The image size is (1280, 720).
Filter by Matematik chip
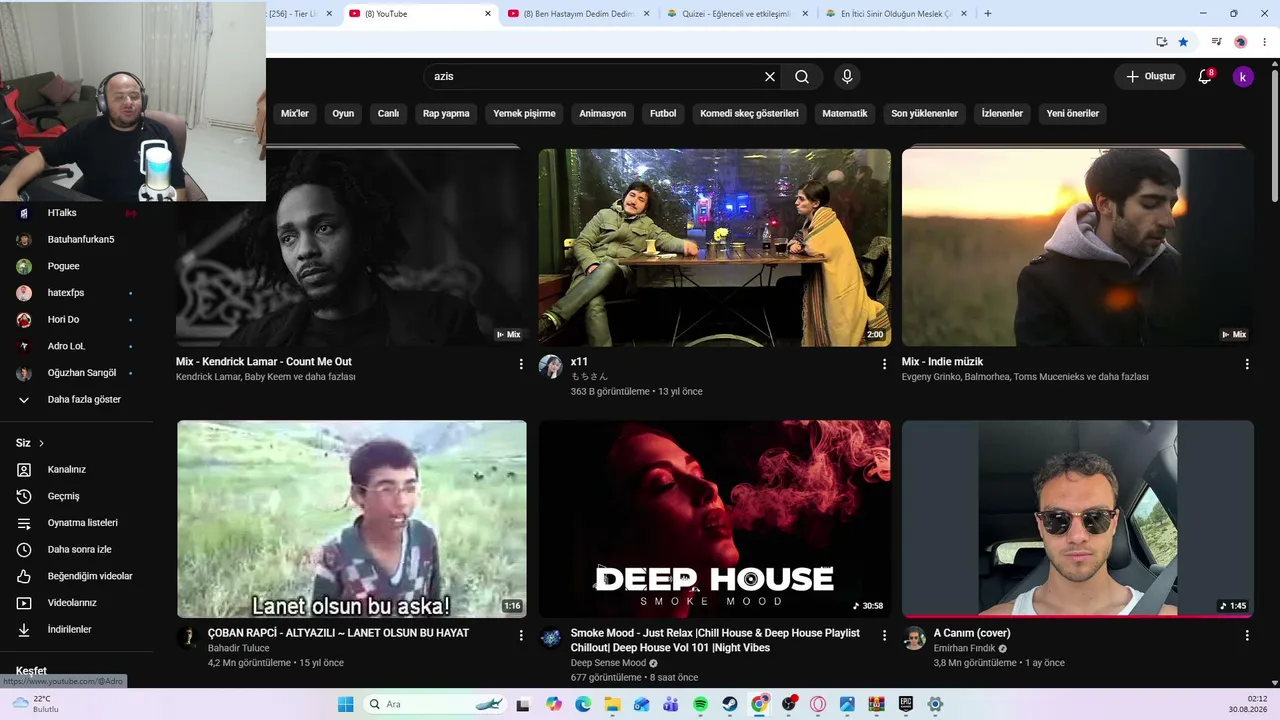[x=845, y=114]
